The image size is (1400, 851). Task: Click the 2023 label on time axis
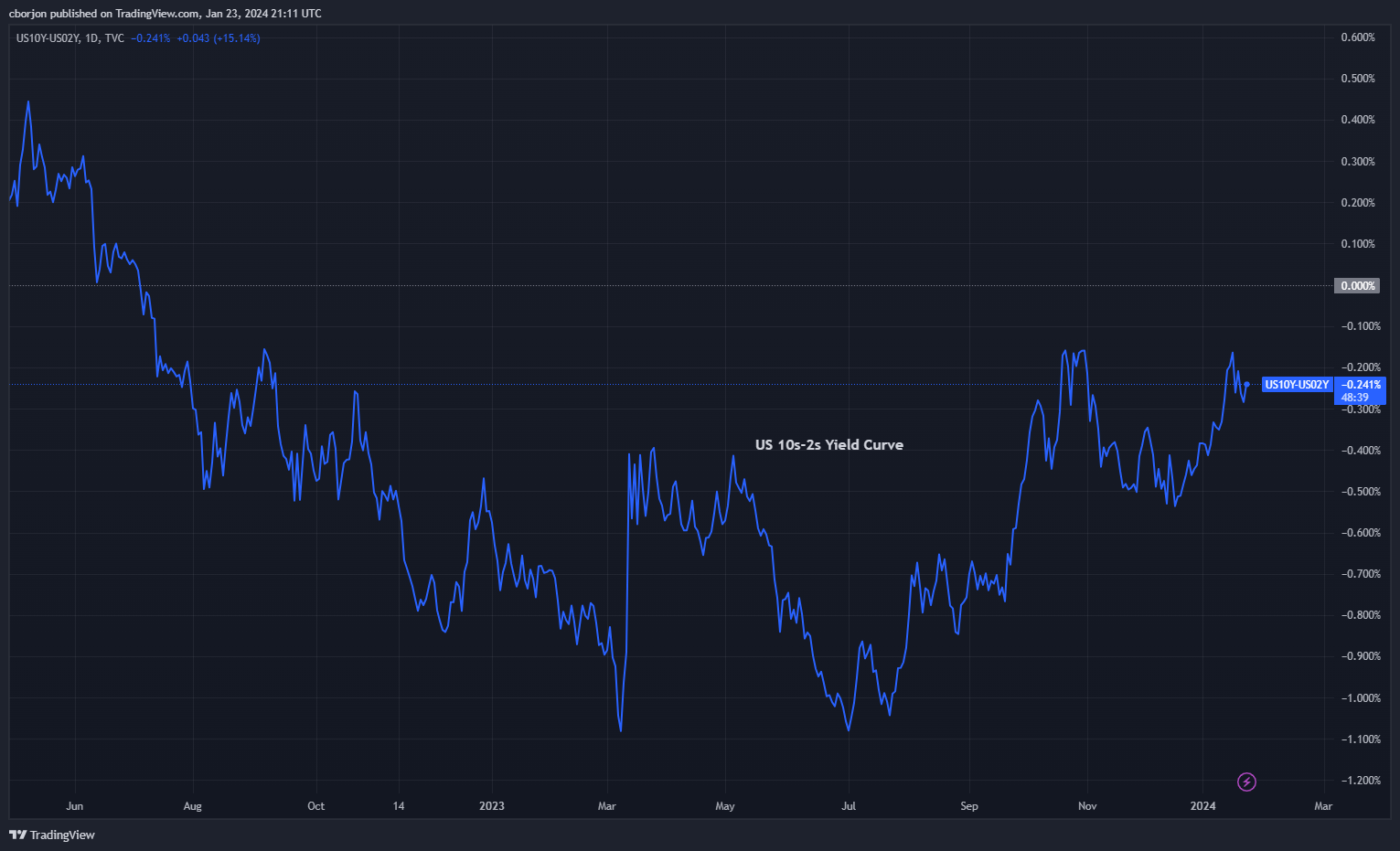click(x=491, y=806)
